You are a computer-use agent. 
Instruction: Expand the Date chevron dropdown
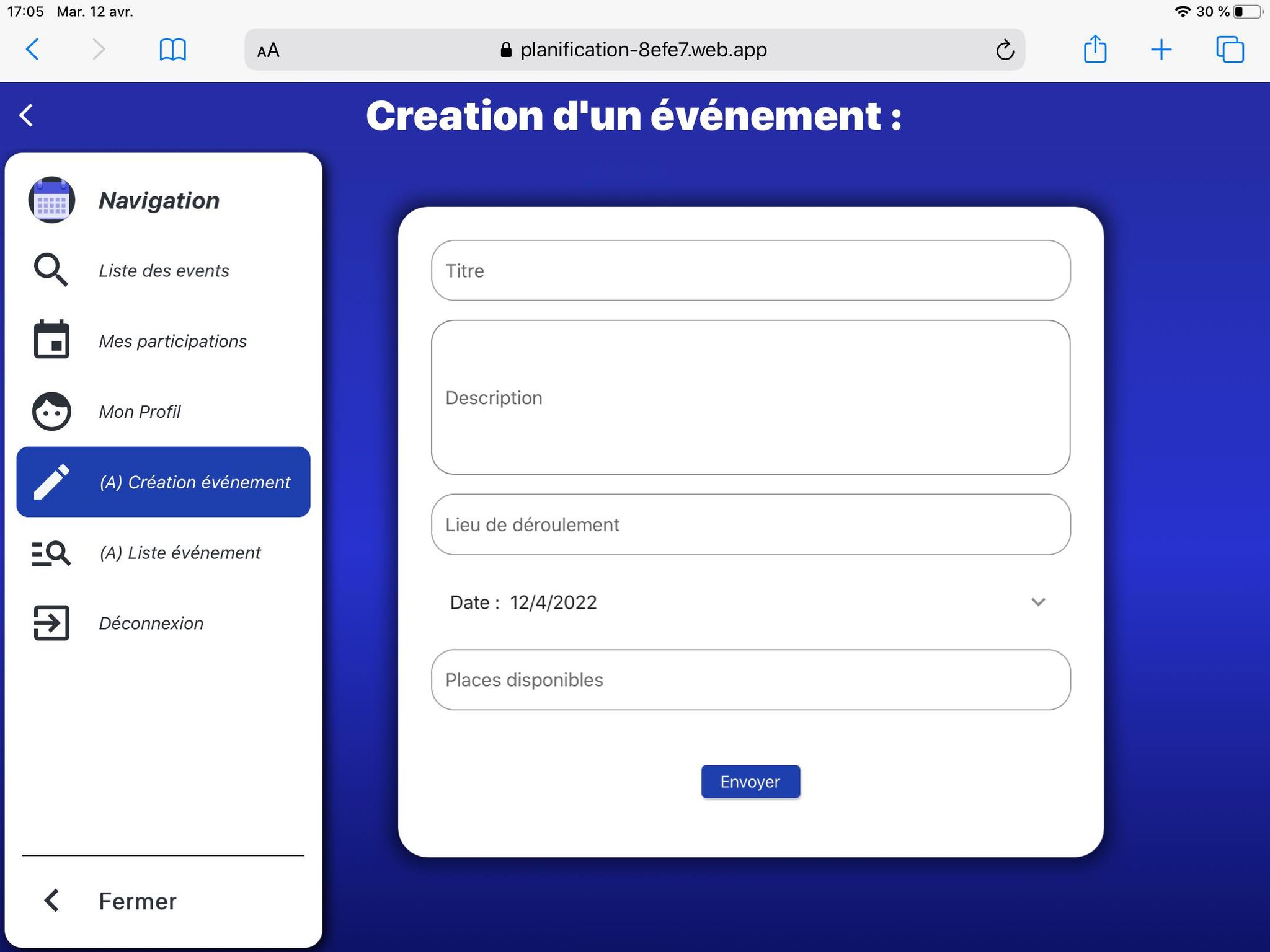click(x=1038, y=602)
